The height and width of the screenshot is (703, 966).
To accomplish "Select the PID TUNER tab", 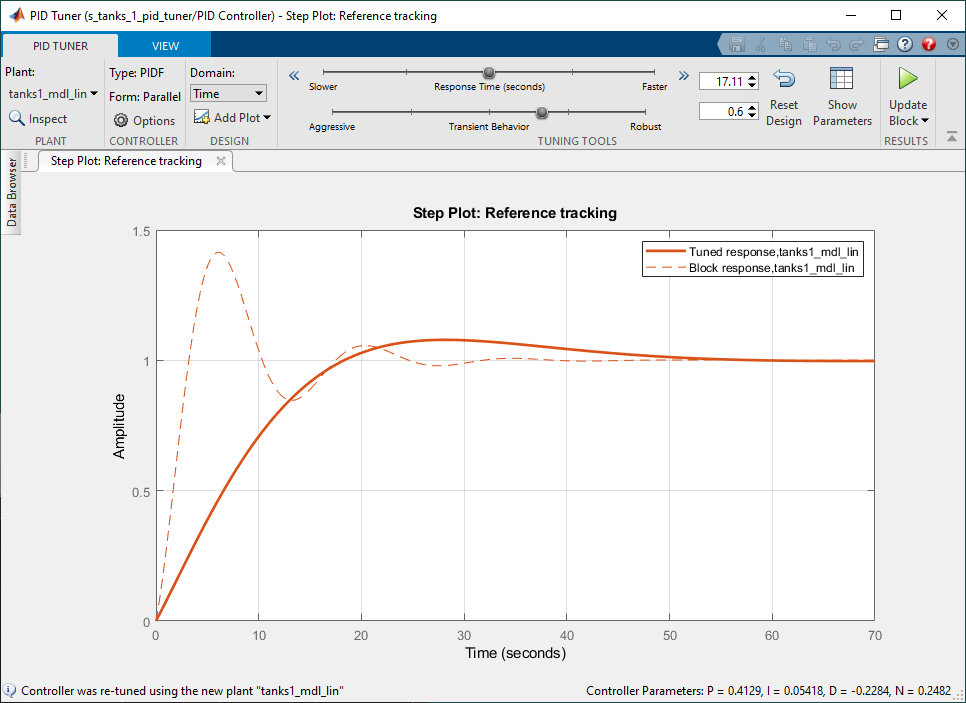I will 60,46.
